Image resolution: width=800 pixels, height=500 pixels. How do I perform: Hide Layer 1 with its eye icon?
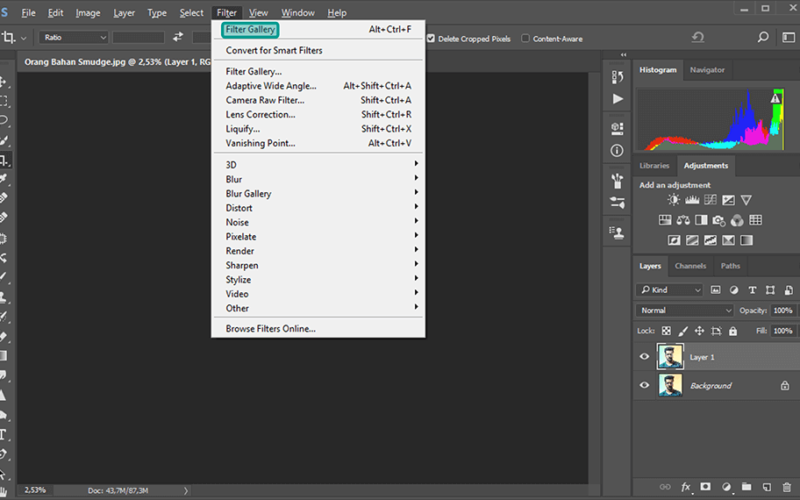(644, 357)
